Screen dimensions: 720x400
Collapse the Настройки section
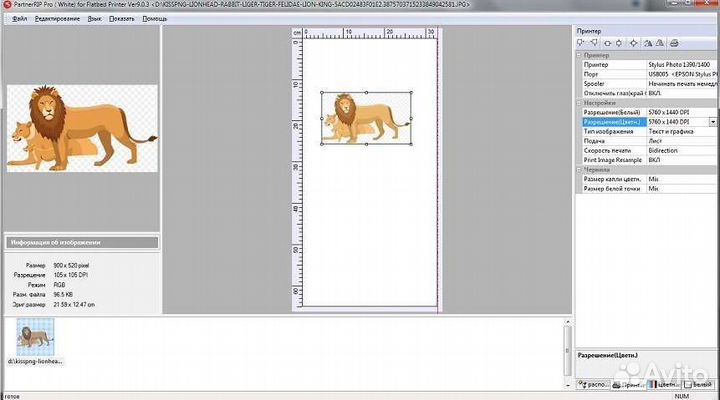coord(580,102)
